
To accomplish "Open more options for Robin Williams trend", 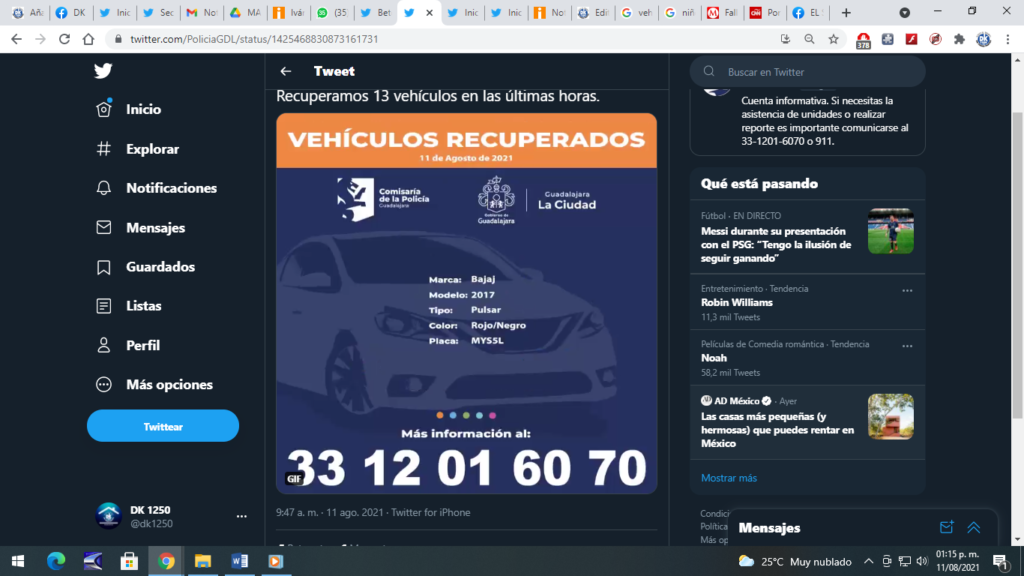I will pos(907,290).
